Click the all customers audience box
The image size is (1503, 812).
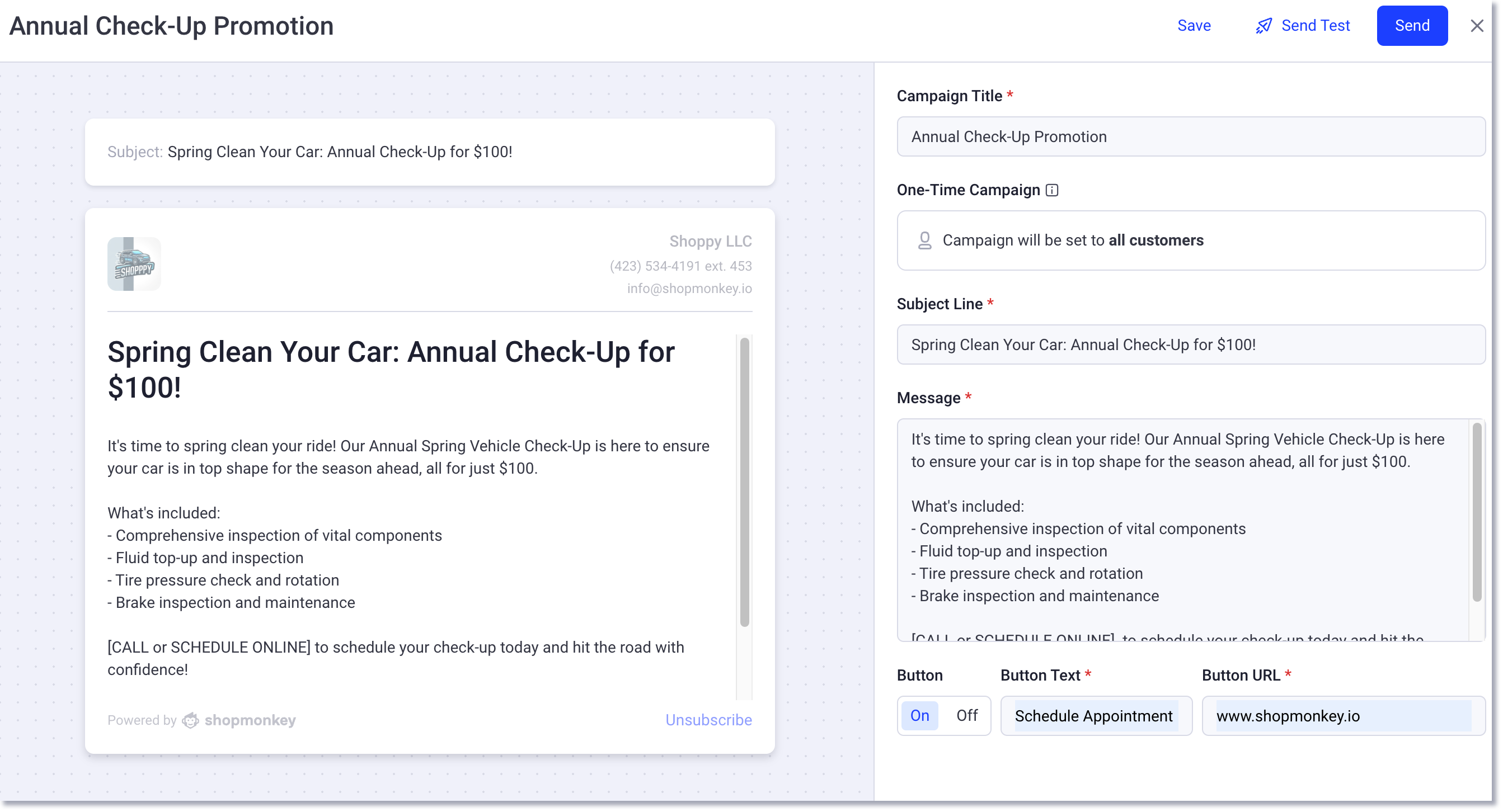click(1191, 239)
